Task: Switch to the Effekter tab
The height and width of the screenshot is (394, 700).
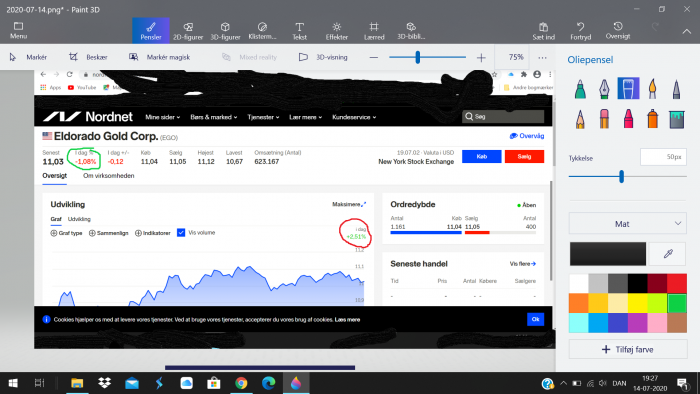Action: click(x=337, y=31)
